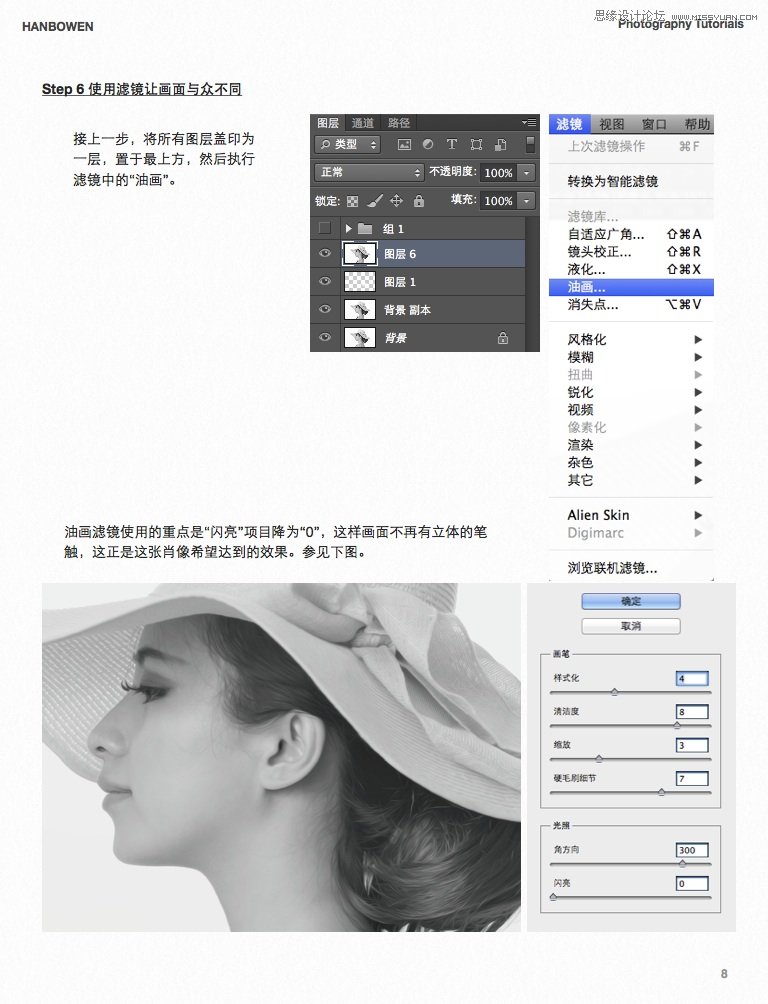The height and width of the screenshot is (1004, 768).
Task: Click the lock icon on 背景 layer
Action: tap(503, 337)
